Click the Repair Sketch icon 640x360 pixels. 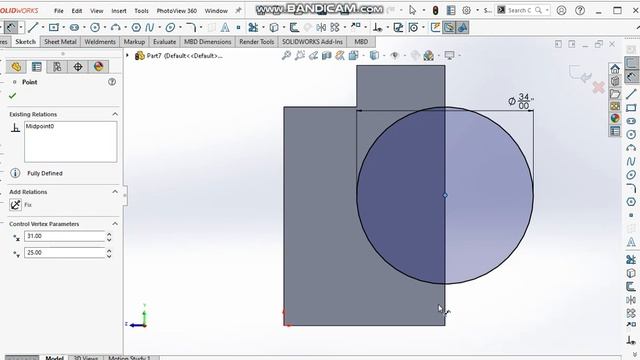[398, 27]
